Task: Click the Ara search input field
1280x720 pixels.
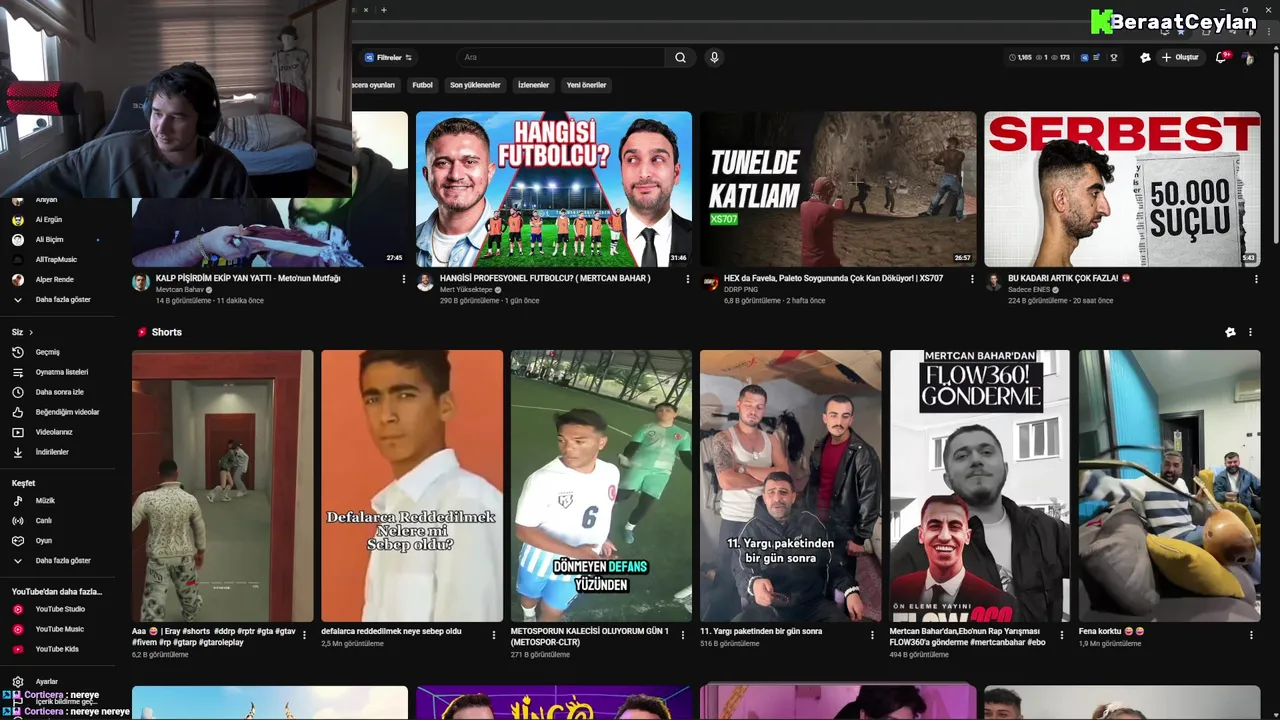Action: [563, 57]
